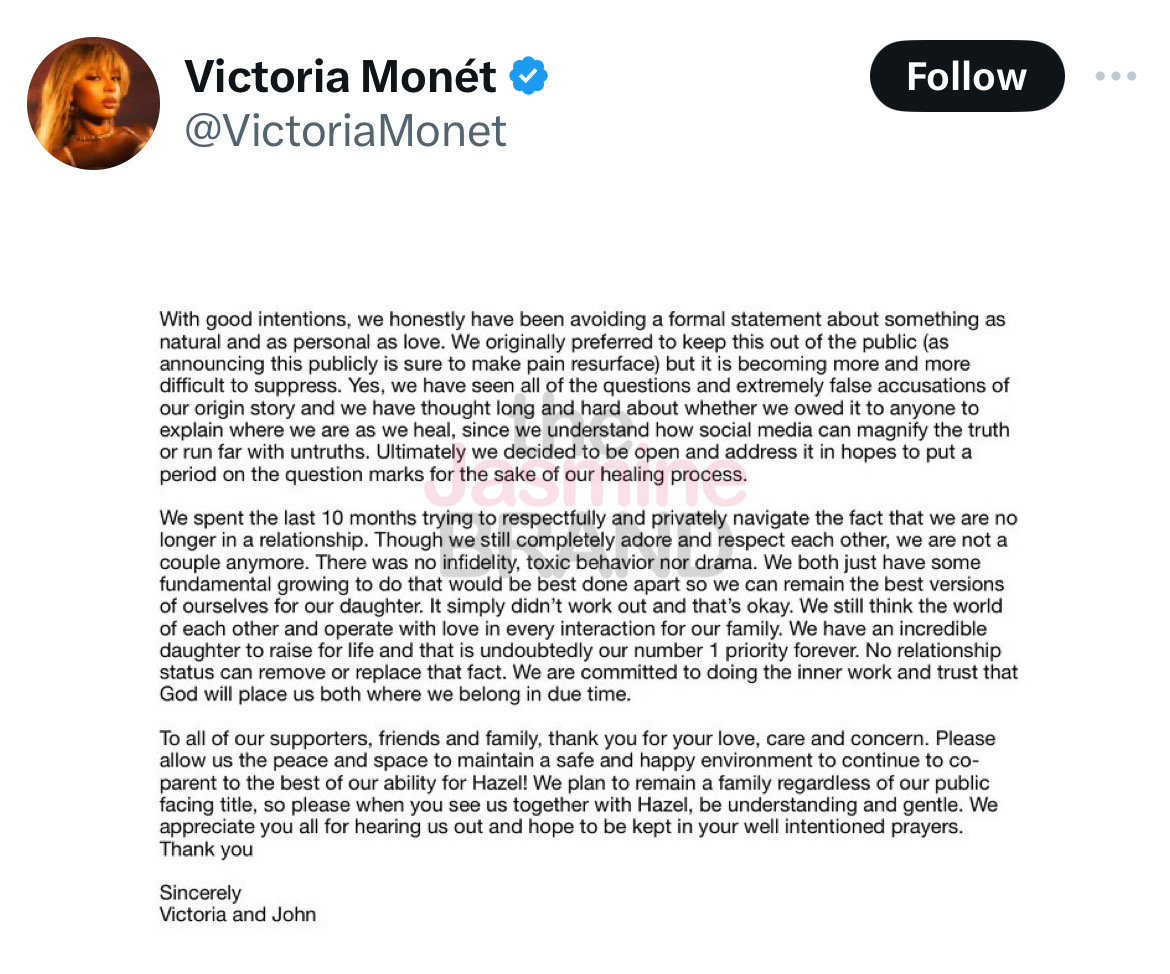Select the paragraph starting "With good intentions"
The image size is (1170, 974).
click(584, 397)
